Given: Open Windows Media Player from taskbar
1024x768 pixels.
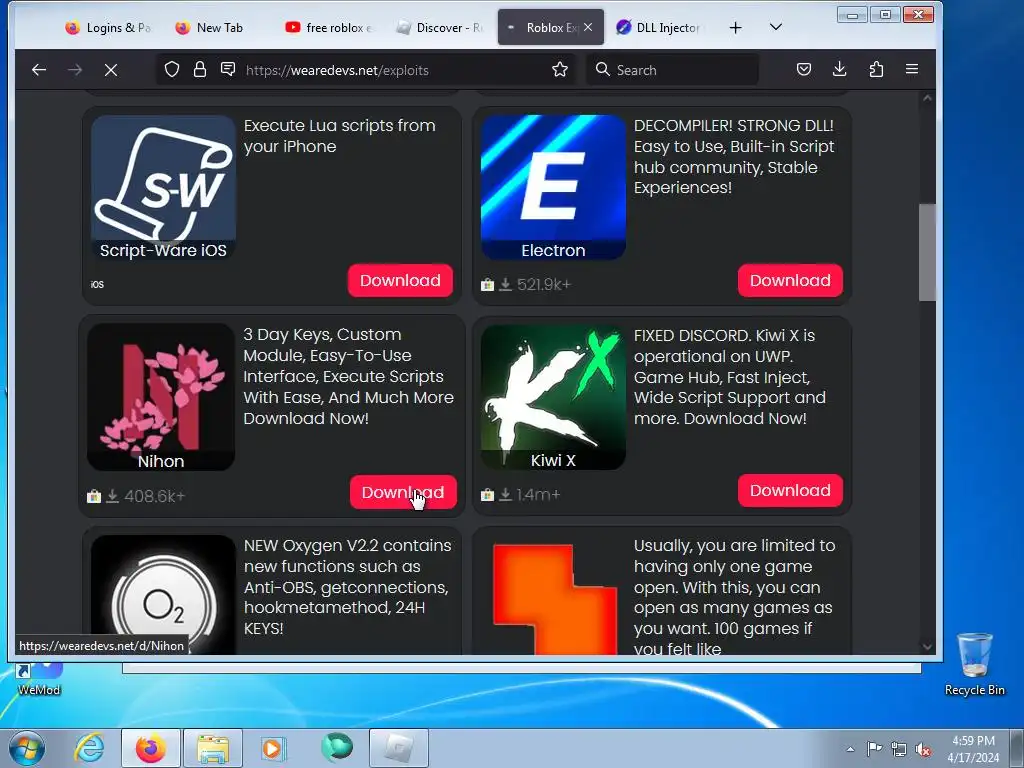Looking at the screenshot, I should coord(273,748).
